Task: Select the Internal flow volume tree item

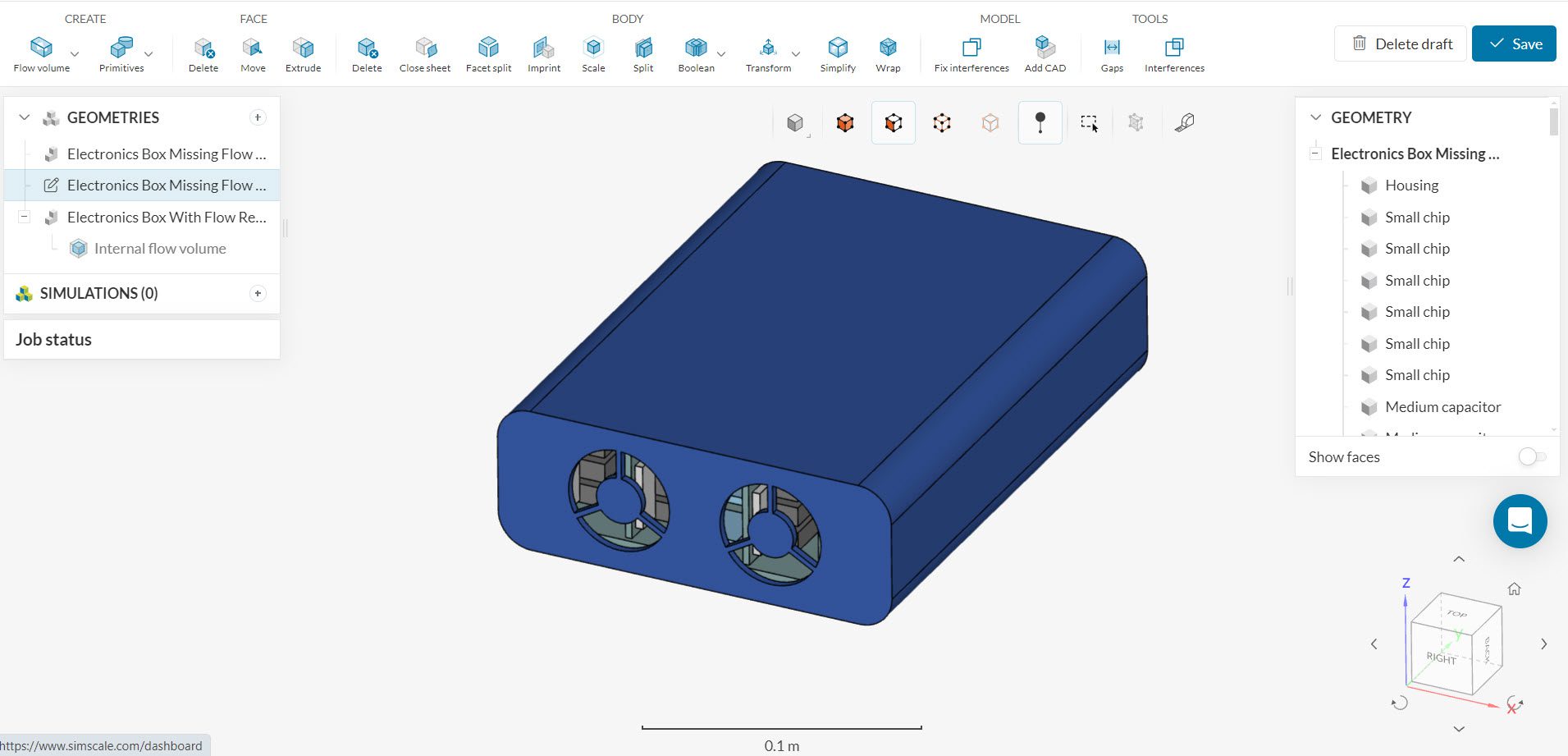Action: [x=159, y=249]
